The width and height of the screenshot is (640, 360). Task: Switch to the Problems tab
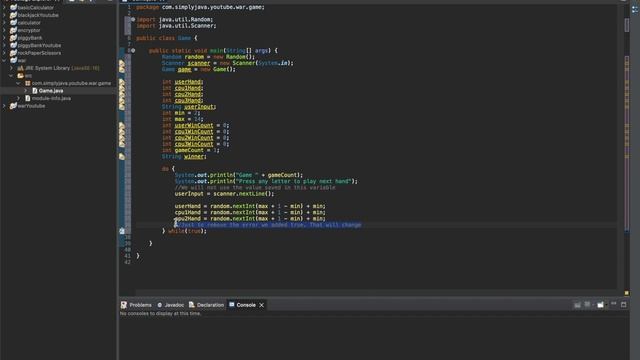pos(136,305)
